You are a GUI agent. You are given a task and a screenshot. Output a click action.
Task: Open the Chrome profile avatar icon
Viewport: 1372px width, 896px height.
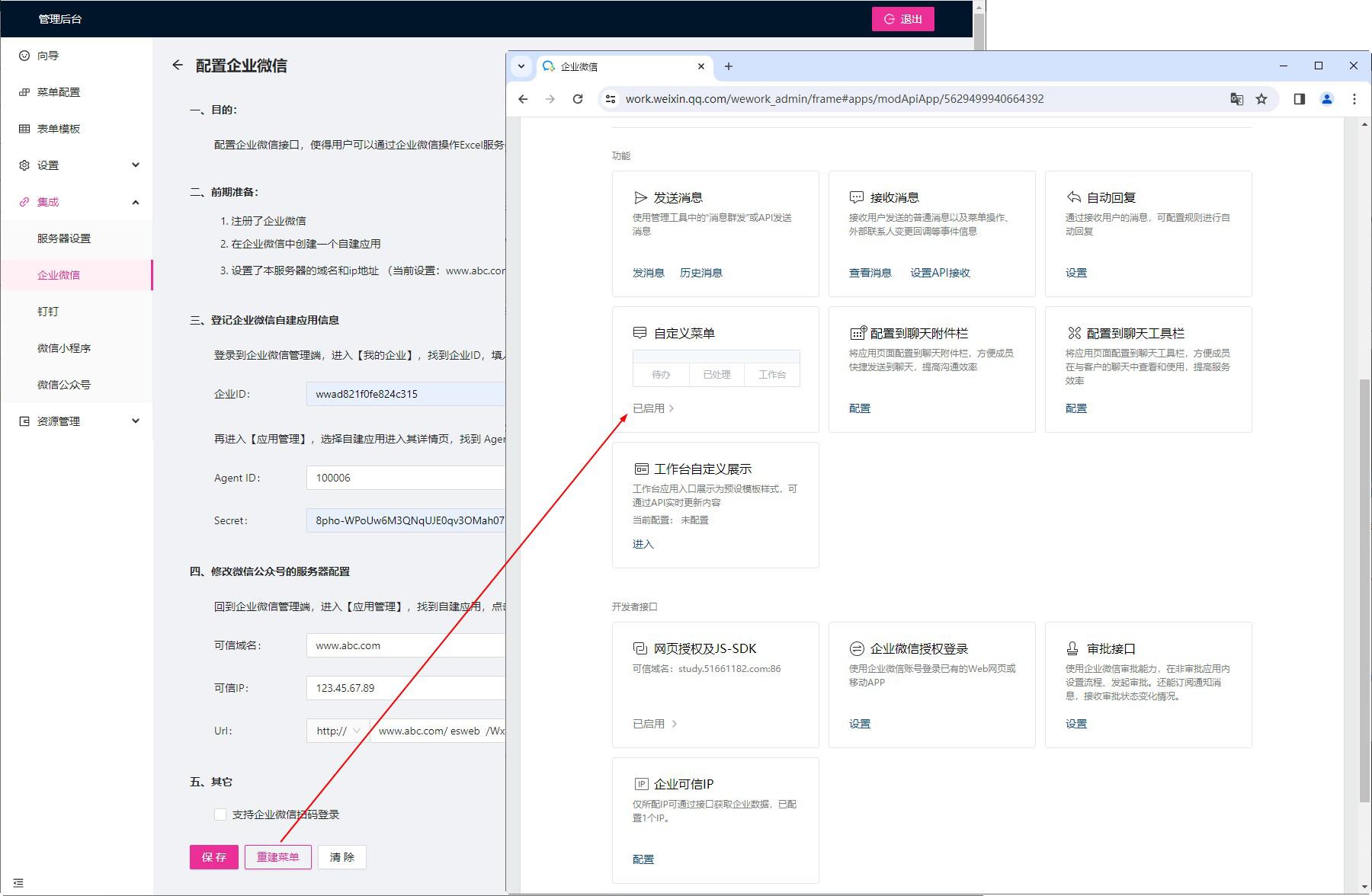(x=1327, y=99)
